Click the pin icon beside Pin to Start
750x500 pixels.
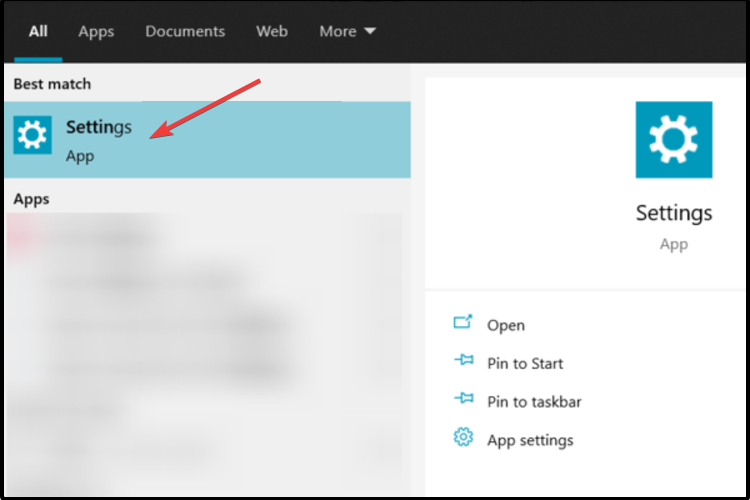[463, 360]
